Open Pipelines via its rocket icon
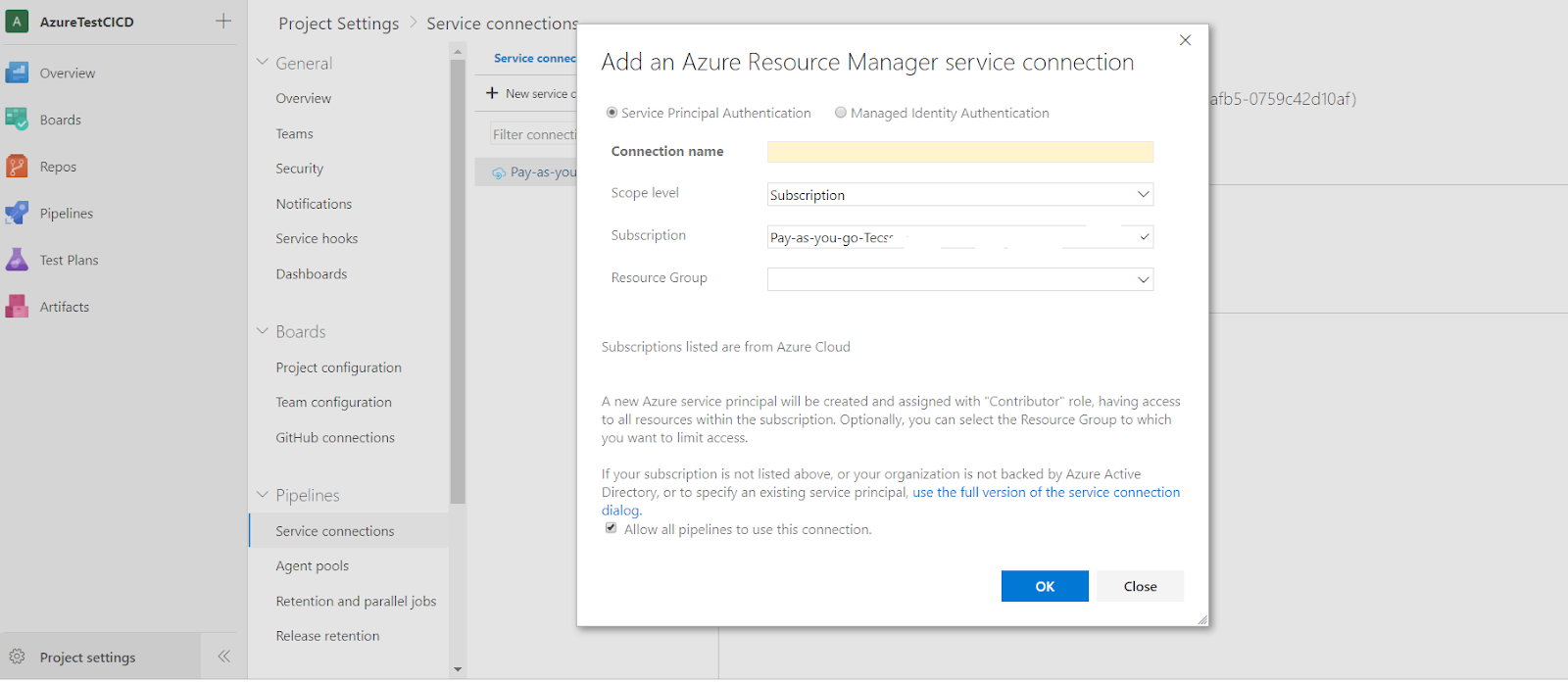 pyautogui.click(x=17, y=213)
